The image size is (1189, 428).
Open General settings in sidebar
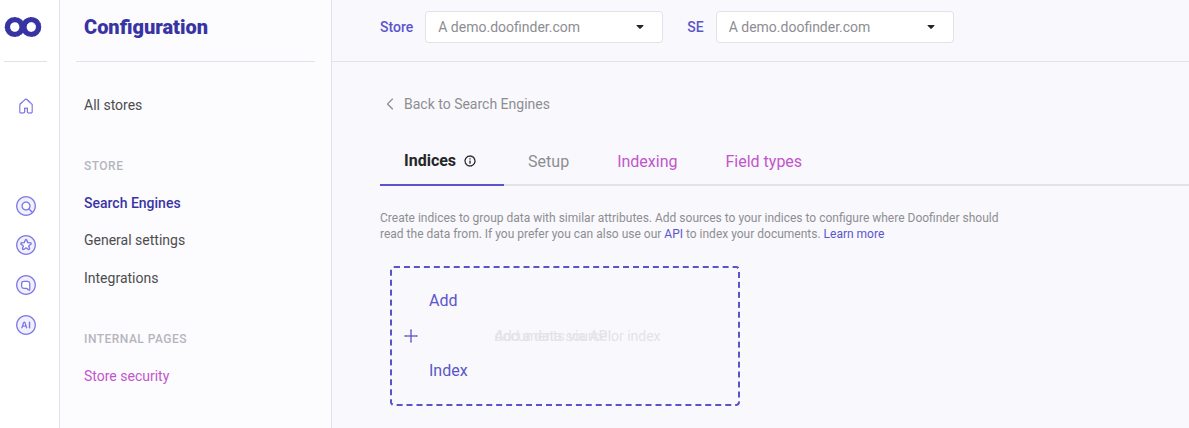tap(134, 240)
